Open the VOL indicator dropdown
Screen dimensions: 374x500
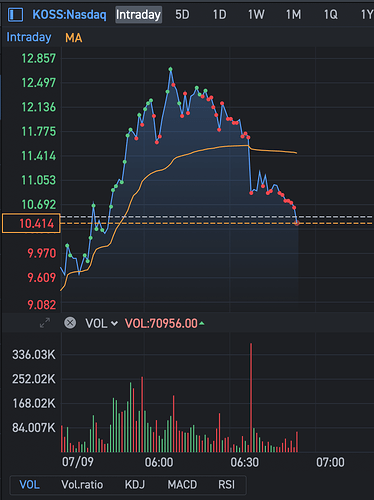(101, 323)
